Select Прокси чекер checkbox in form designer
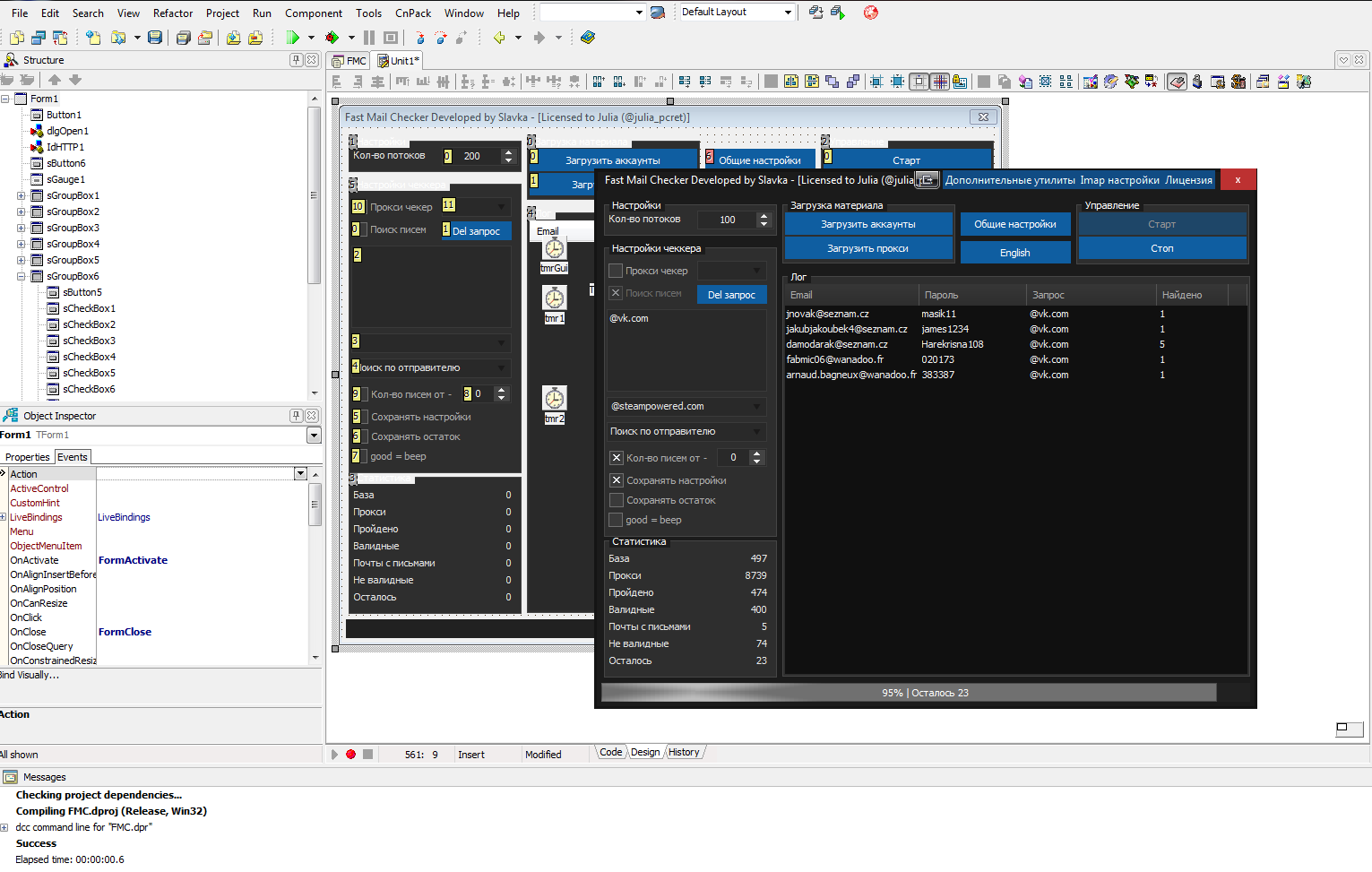The image size is (1372, 872). click(x=394, y=207)
